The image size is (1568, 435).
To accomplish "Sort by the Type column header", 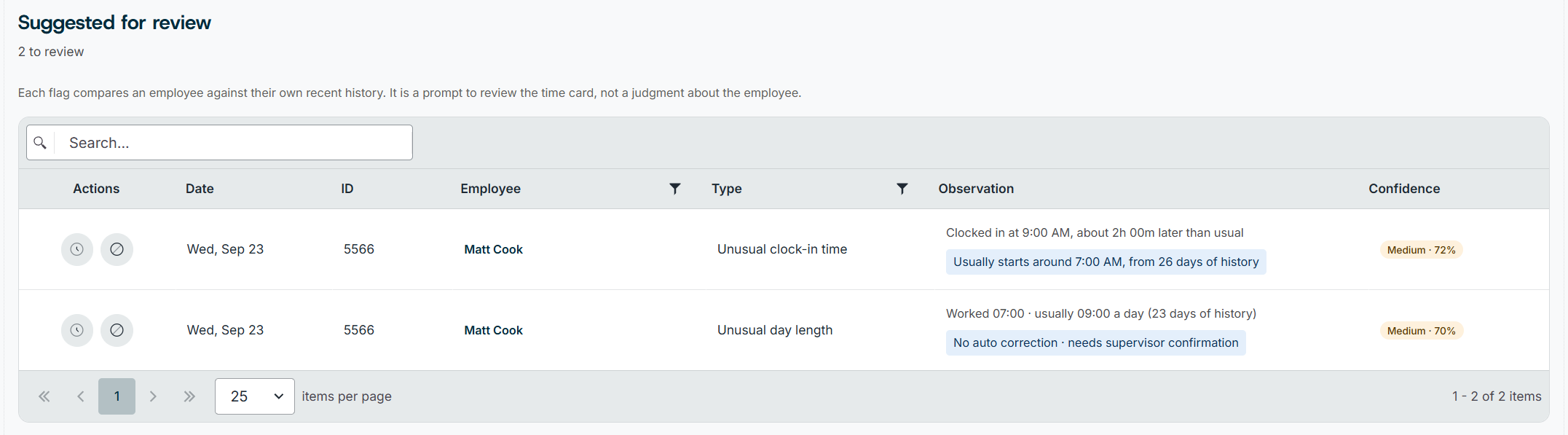I will (727, 189).
